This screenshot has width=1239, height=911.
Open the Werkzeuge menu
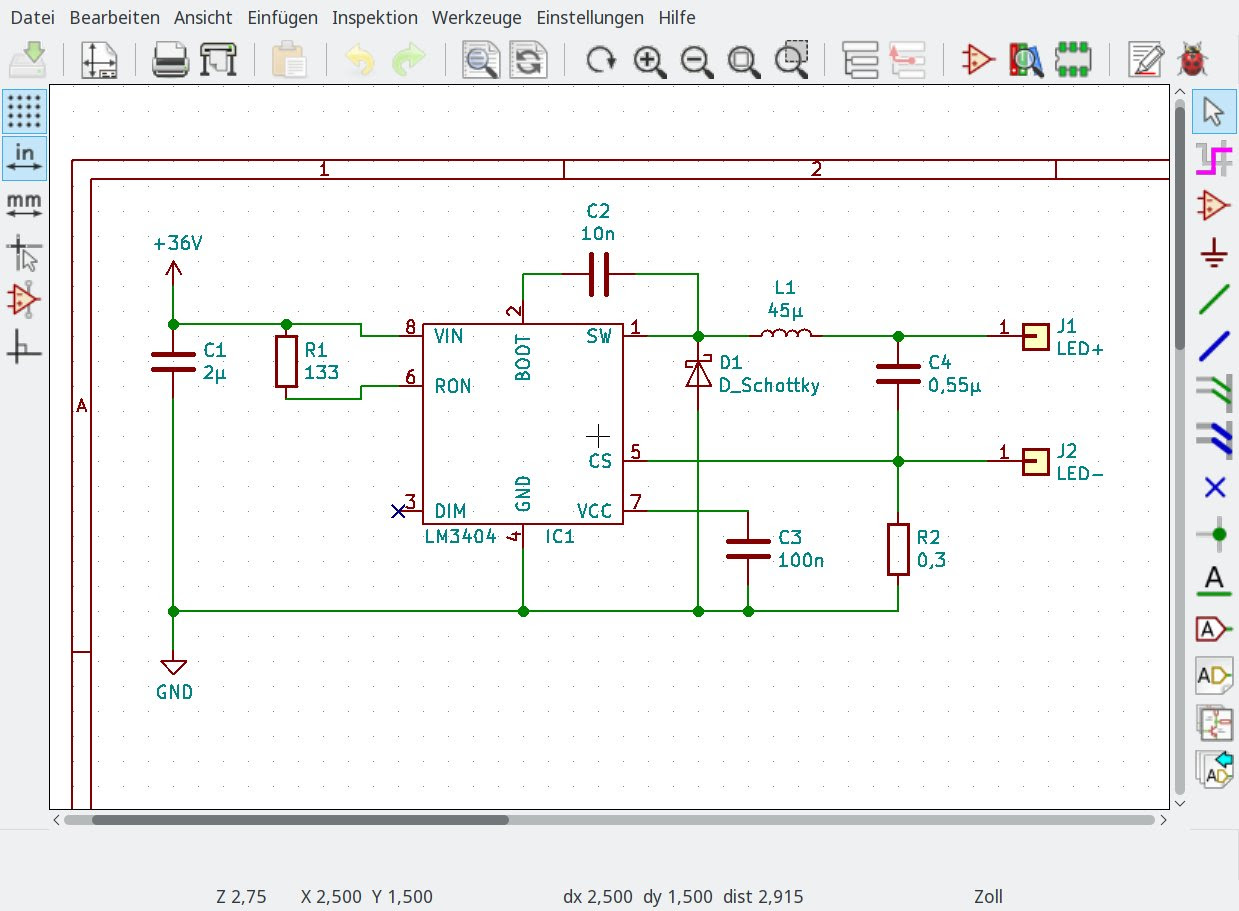pos(477,18)
